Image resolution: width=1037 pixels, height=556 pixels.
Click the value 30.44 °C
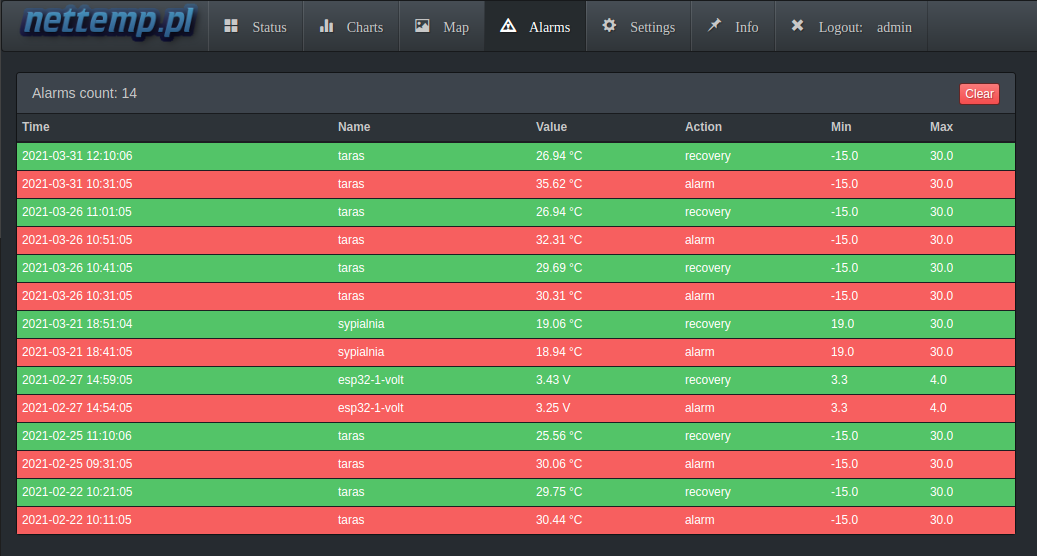(559, 520)
